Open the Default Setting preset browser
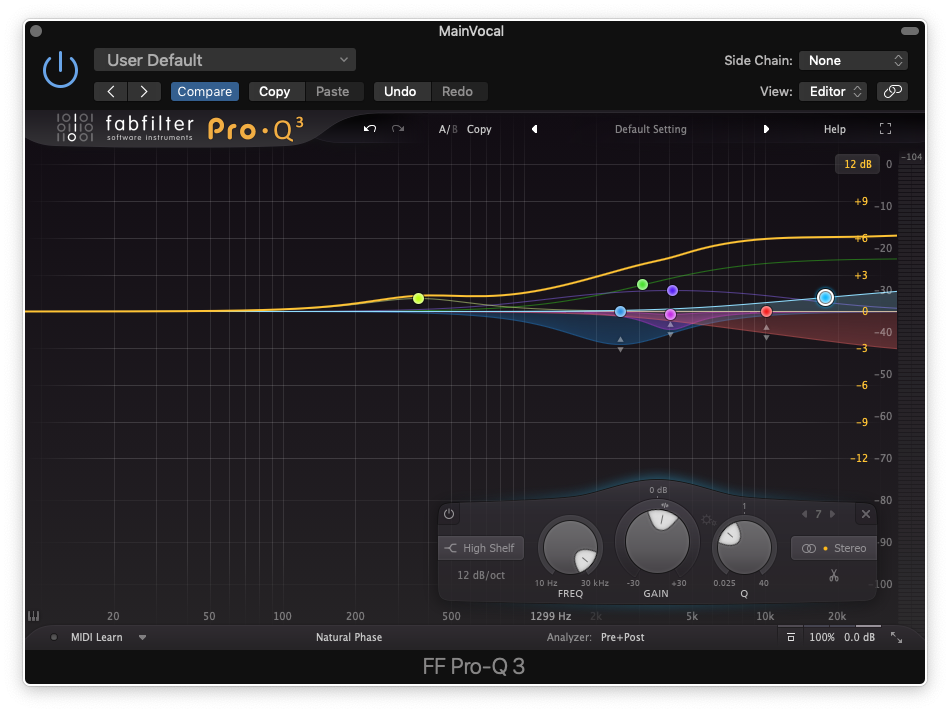The width and height of the screenshot is (950, 713). tap(651, 129)
